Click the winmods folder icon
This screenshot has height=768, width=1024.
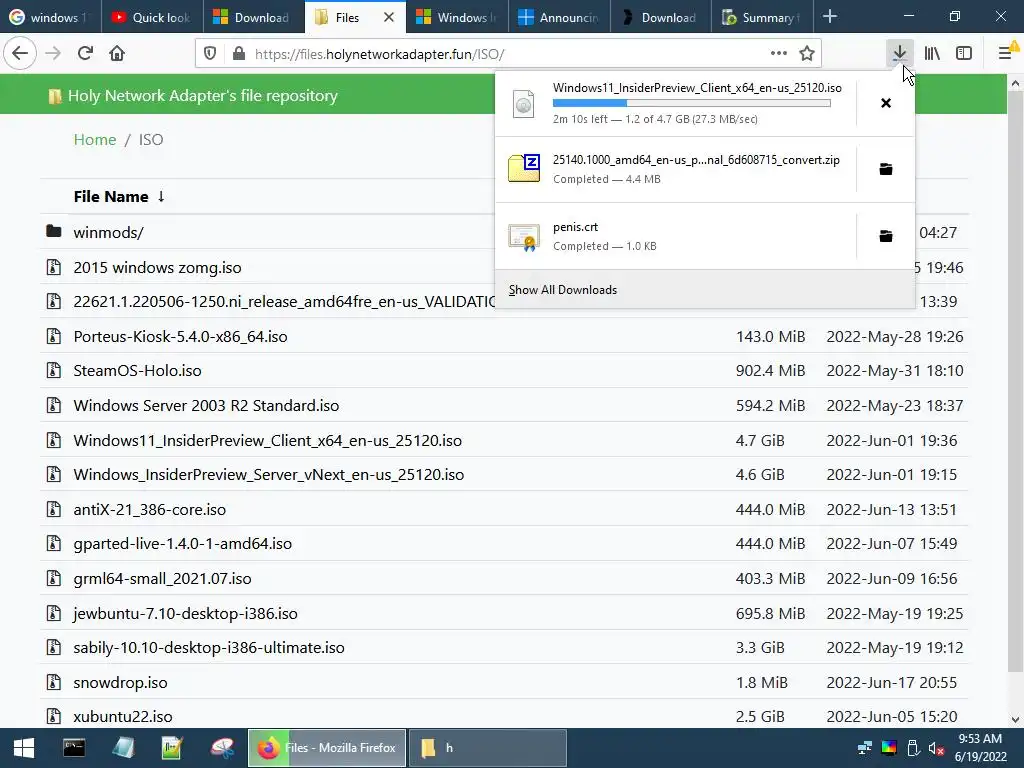[54, 231]
